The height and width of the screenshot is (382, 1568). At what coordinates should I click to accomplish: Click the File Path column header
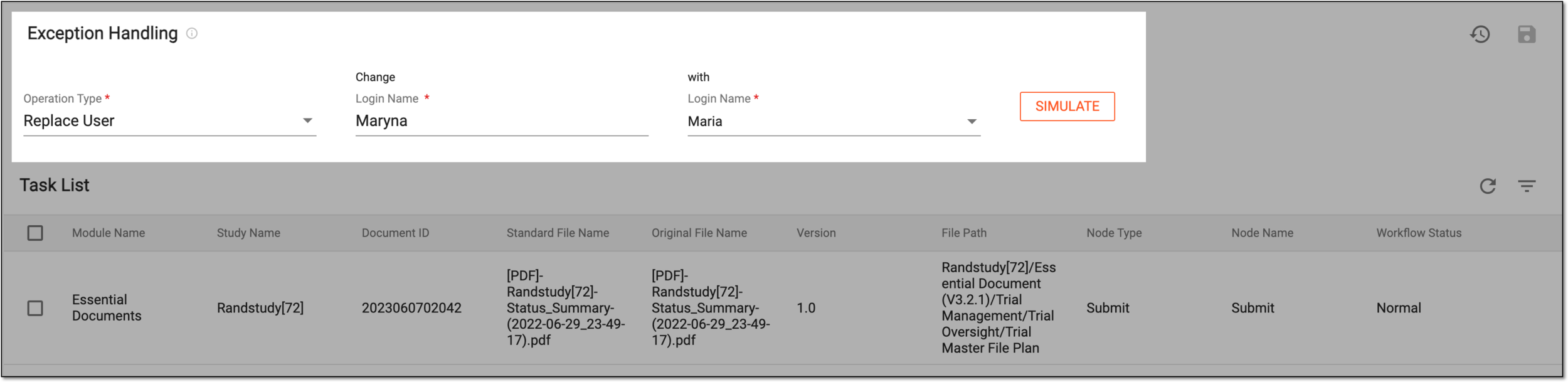click(x=963, y=233)
